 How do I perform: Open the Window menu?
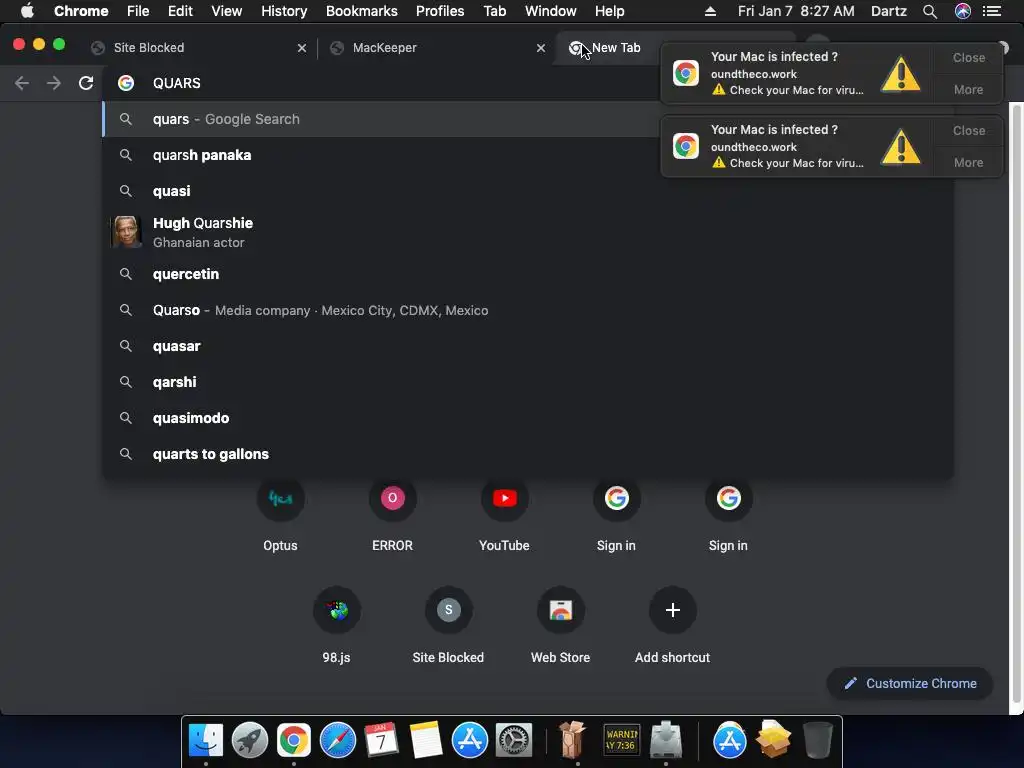click(551, 11)
